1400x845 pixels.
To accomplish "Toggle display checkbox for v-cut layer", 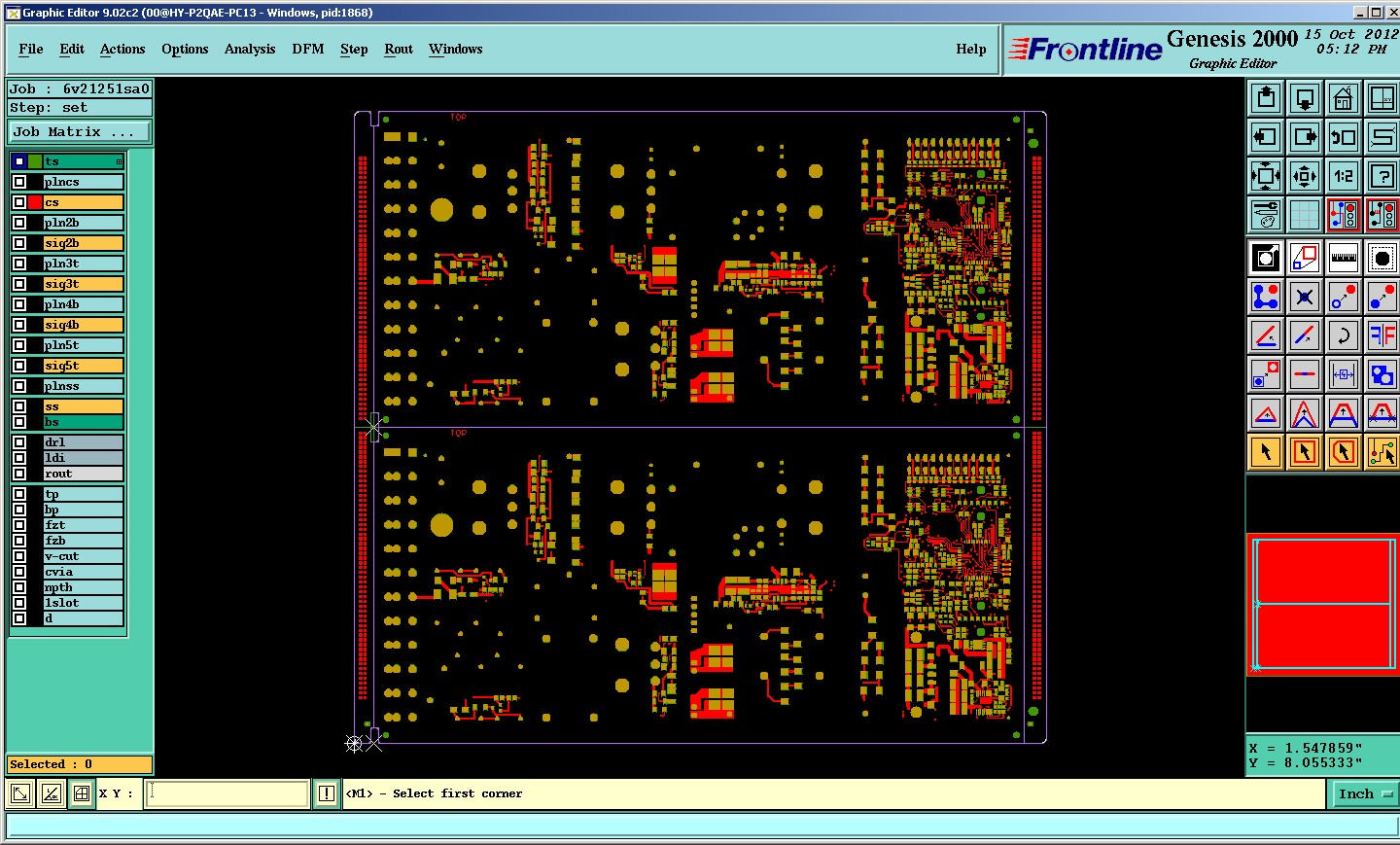I will tap(19, 556).
